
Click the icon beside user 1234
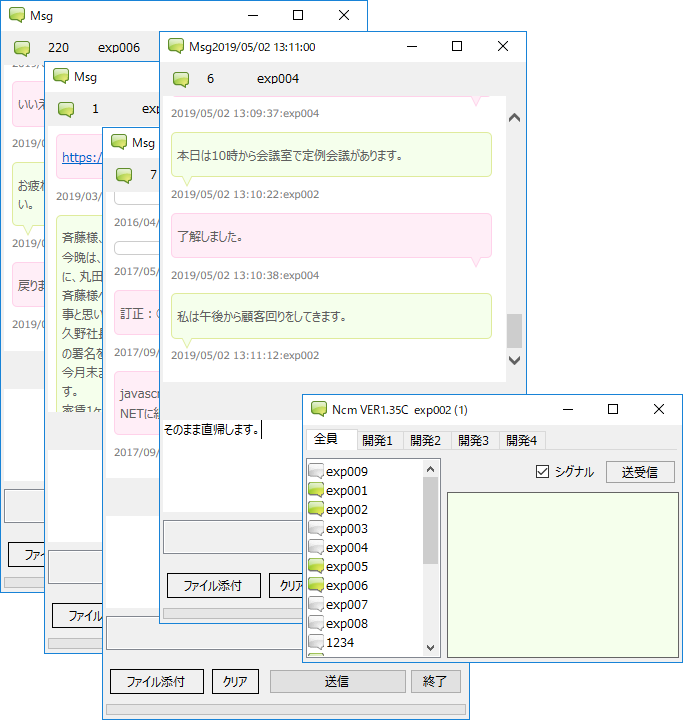point(316,643)
